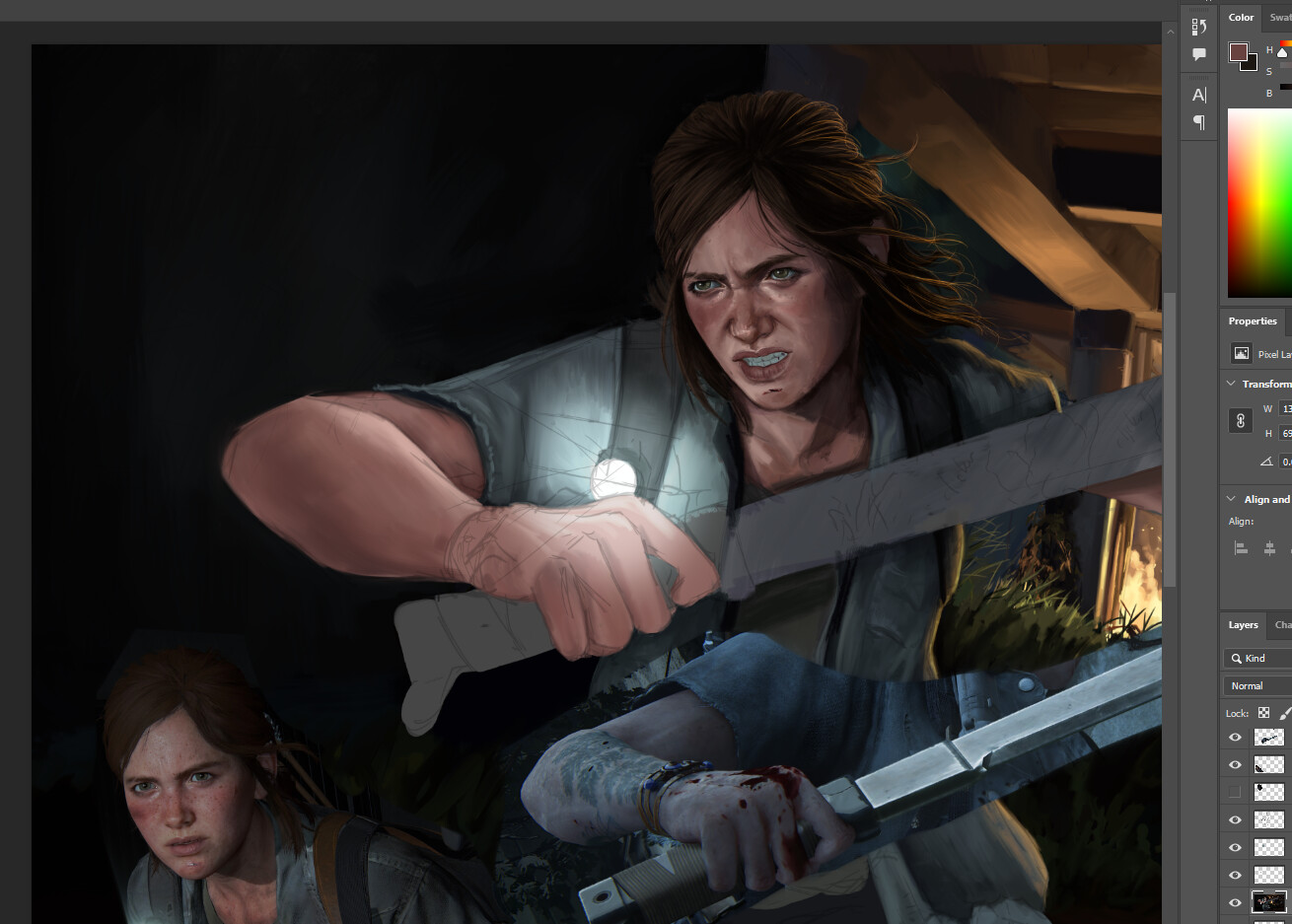Click the search magnifier in layer filter

point(1236,659)
